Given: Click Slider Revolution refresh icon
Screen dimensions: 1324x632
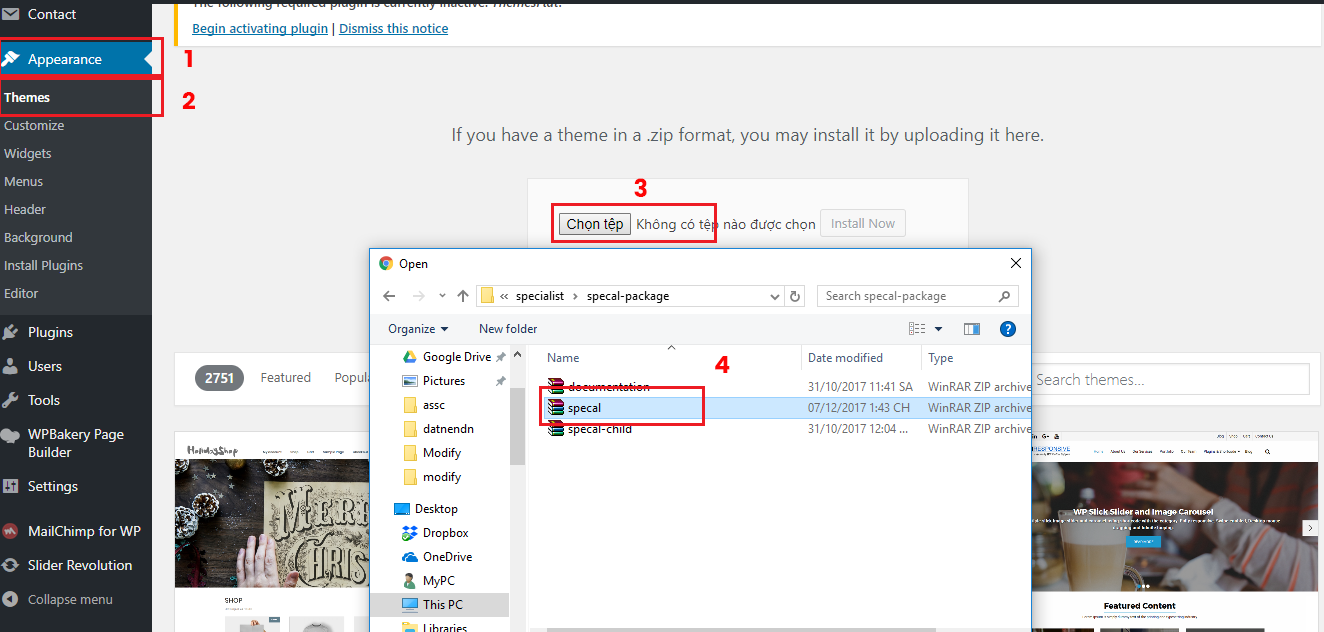Looking at the screenshot, I should pyautogui.click(x=11, y=565).
